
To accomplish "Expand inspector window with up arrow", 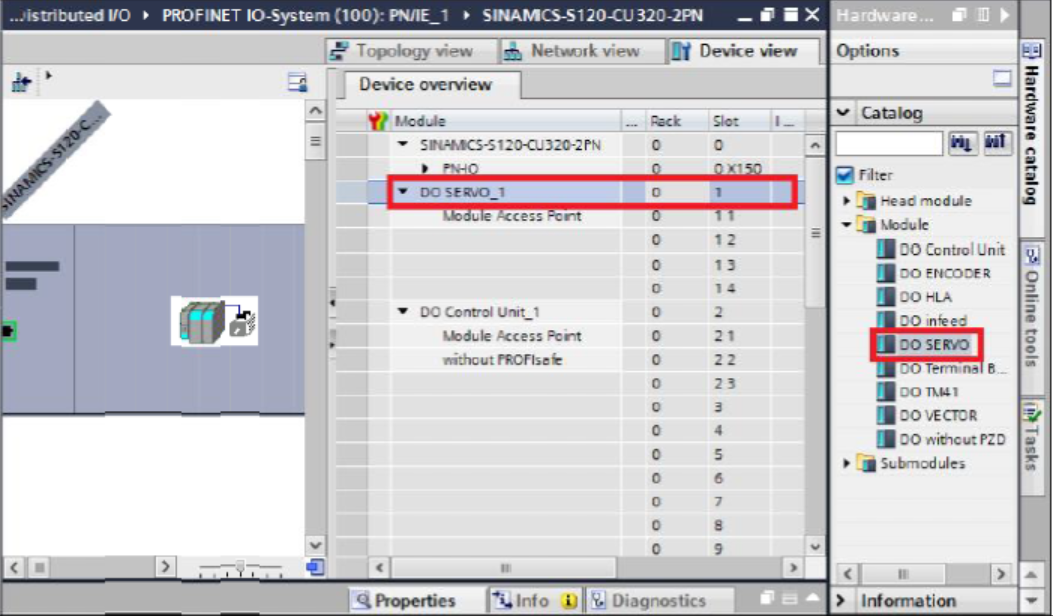I will pos(812,597).
